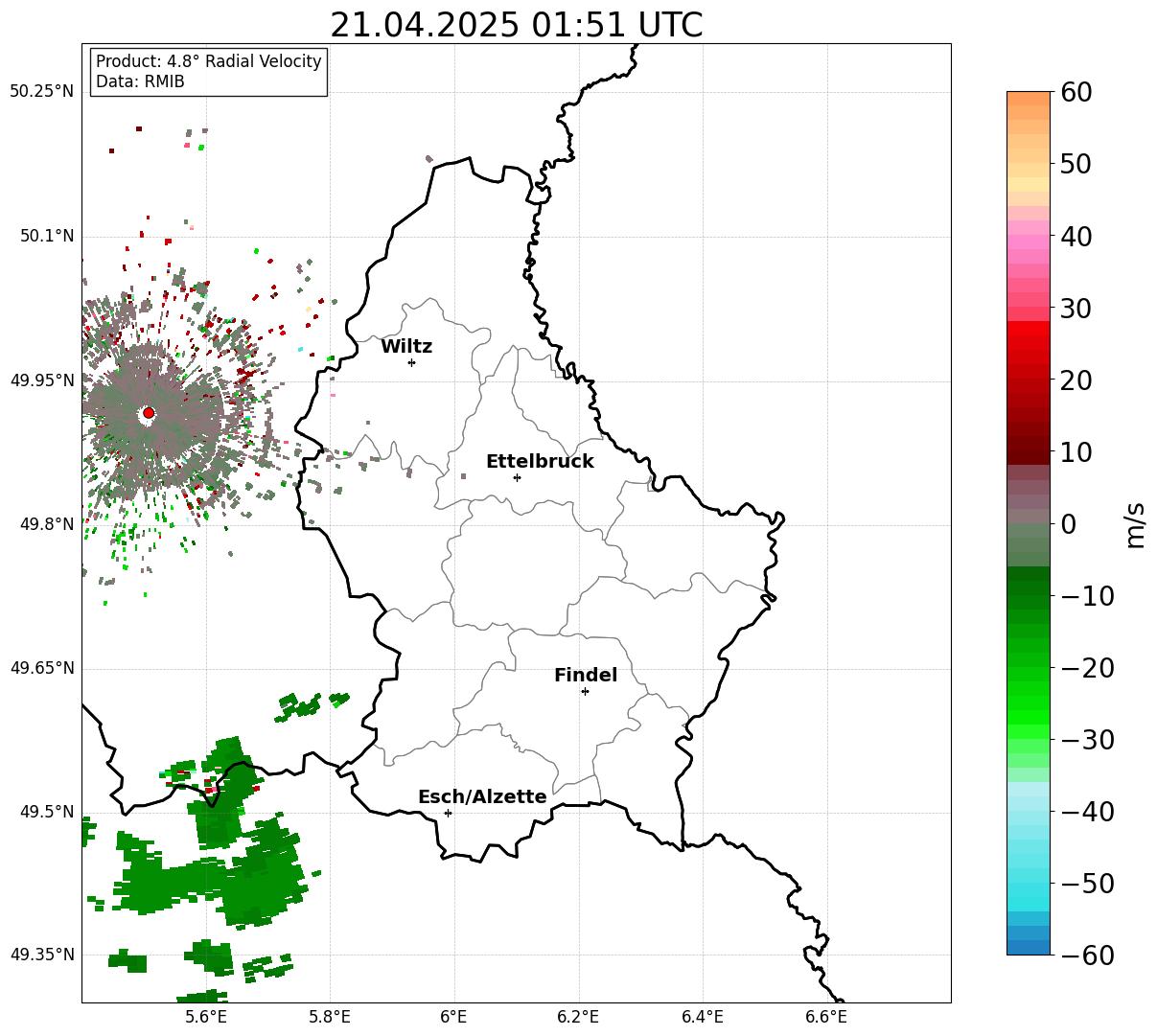
Task: Click the colorbar value −60
Action: (x=1087, y=955)
